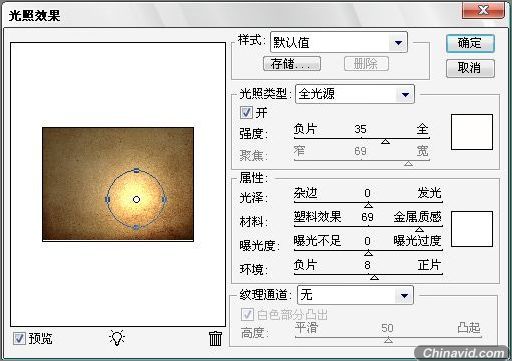Image resolution: width=512 pixels, height=361 pixels.
Task: Click the 环境 ambience slider handle
Action: click(374, 277)
